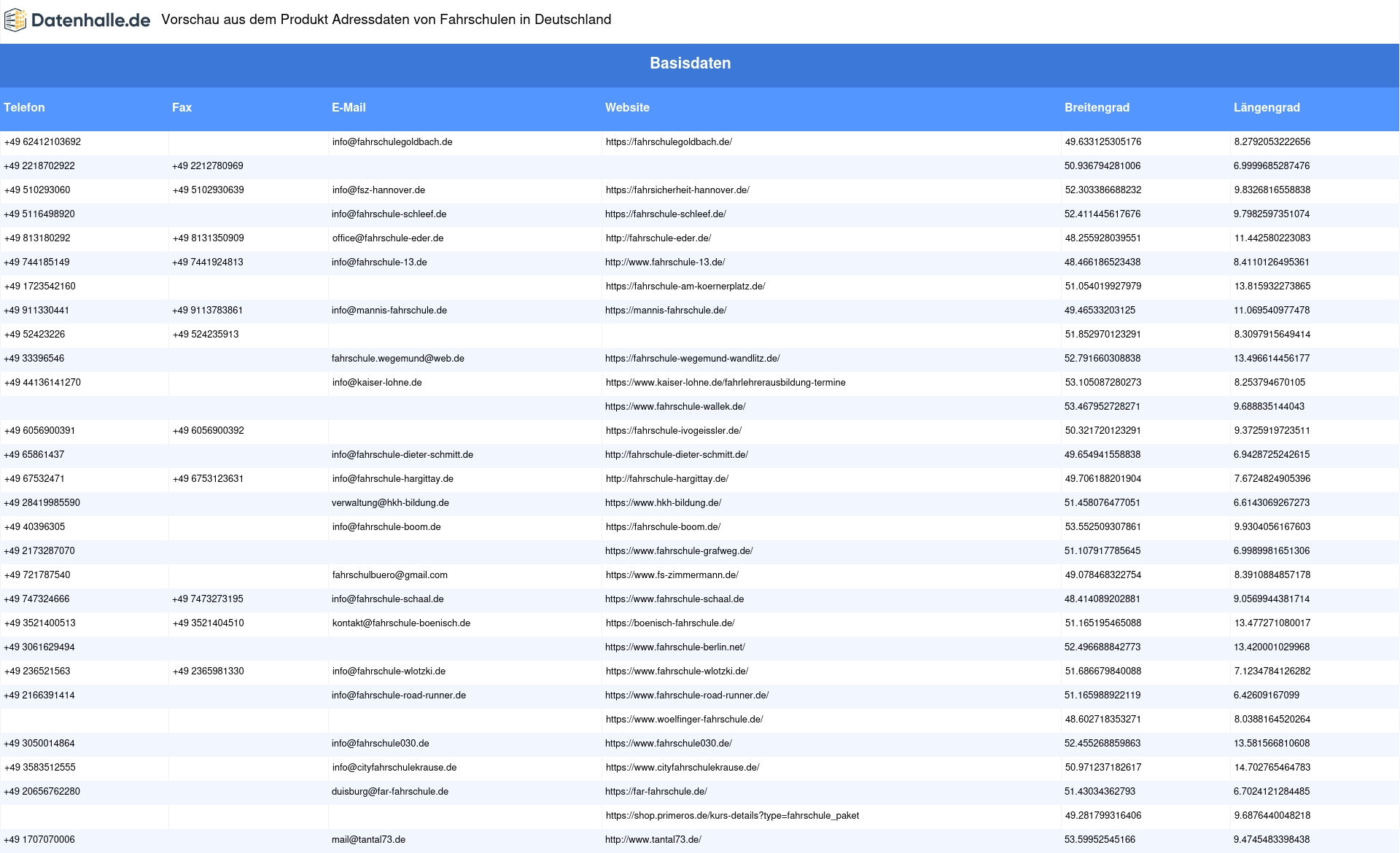
Task: Select email info@fahrschule-wlotzki.de
Action: coord(389,671)
